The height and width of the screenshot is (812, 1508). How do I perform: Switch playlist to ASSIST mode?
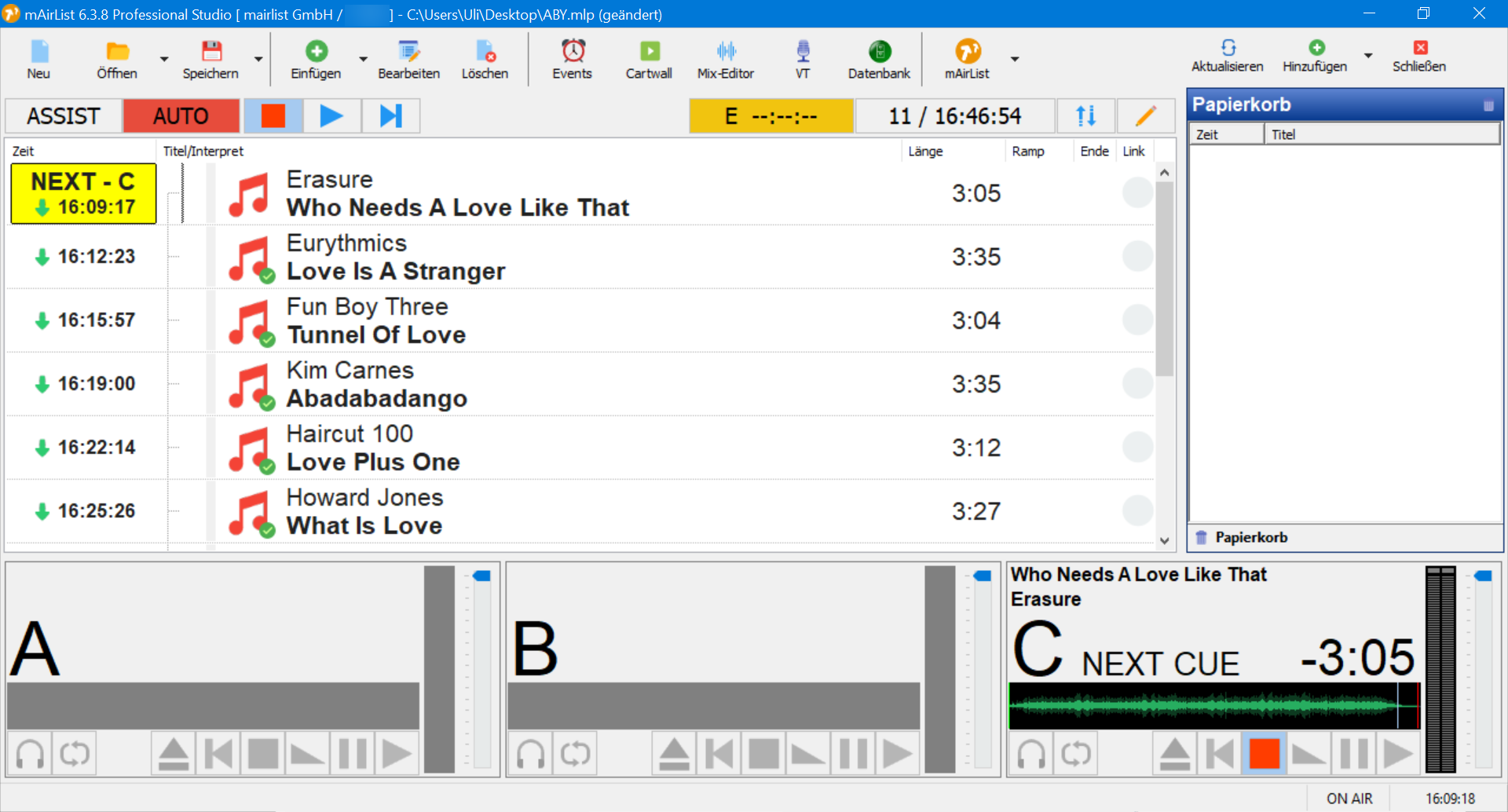pos(64,116)
